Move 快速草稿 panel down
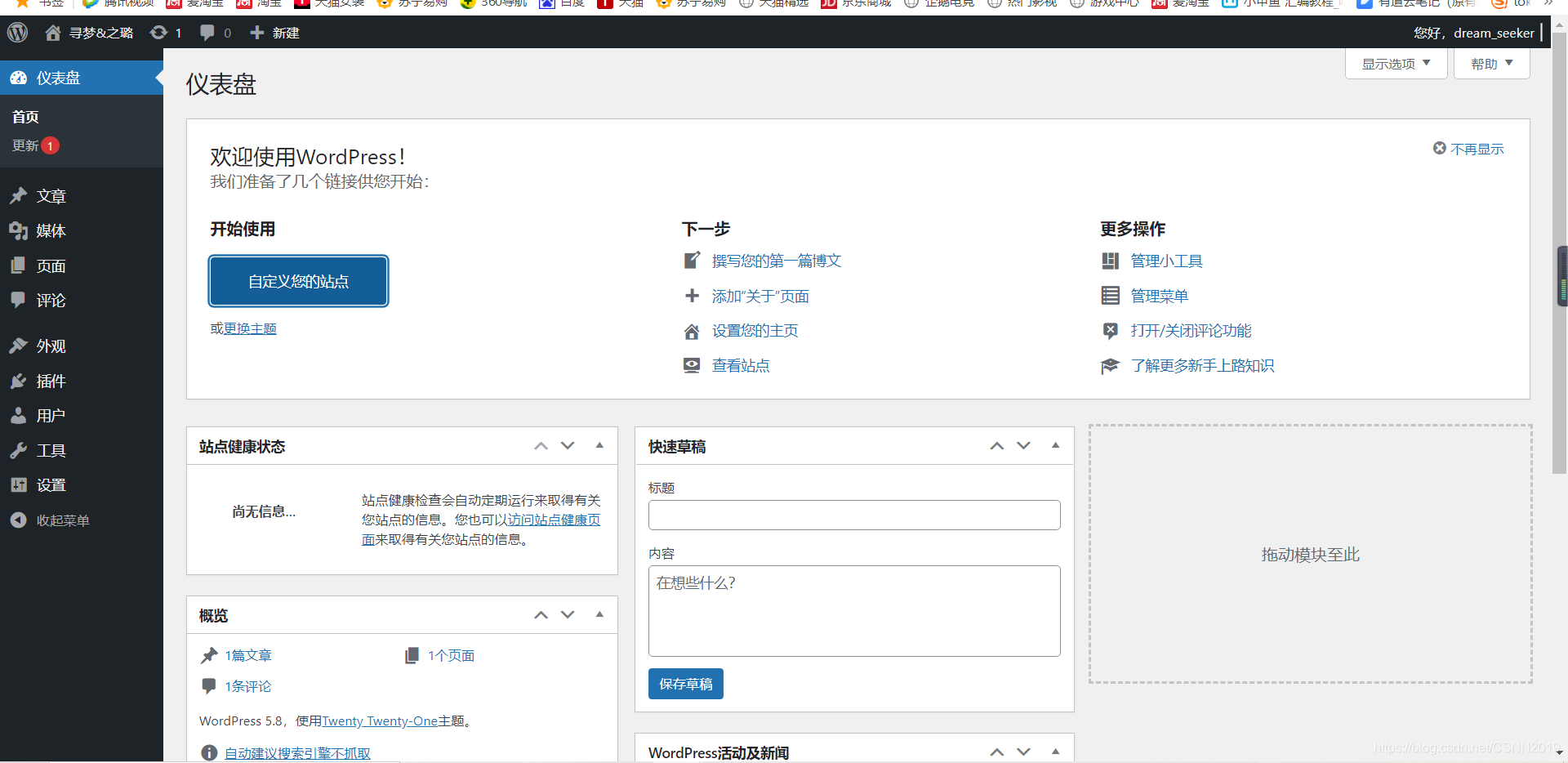Screen dimensions: 1568x763 click(x=1023, y=446)
